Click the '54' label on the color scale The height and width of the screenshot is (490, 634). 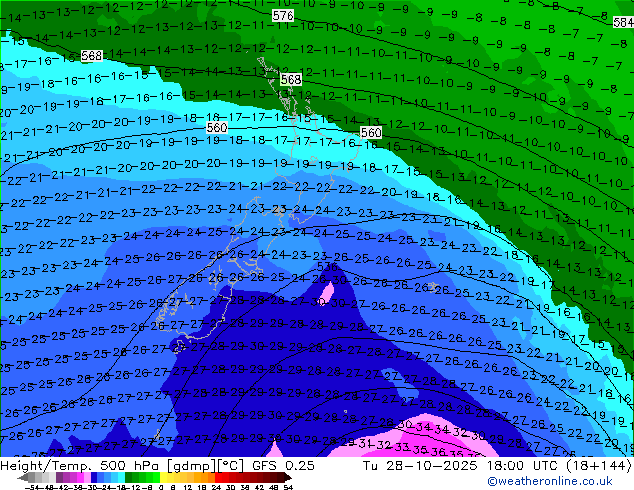click(x=287, y=487)
